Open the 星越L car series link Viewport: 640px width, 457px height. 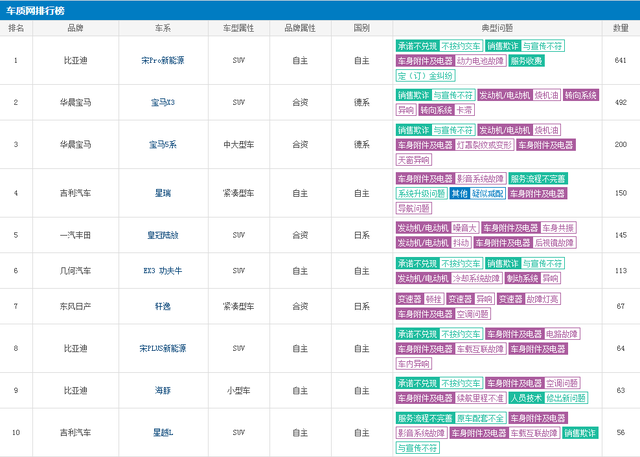point(163,433)
